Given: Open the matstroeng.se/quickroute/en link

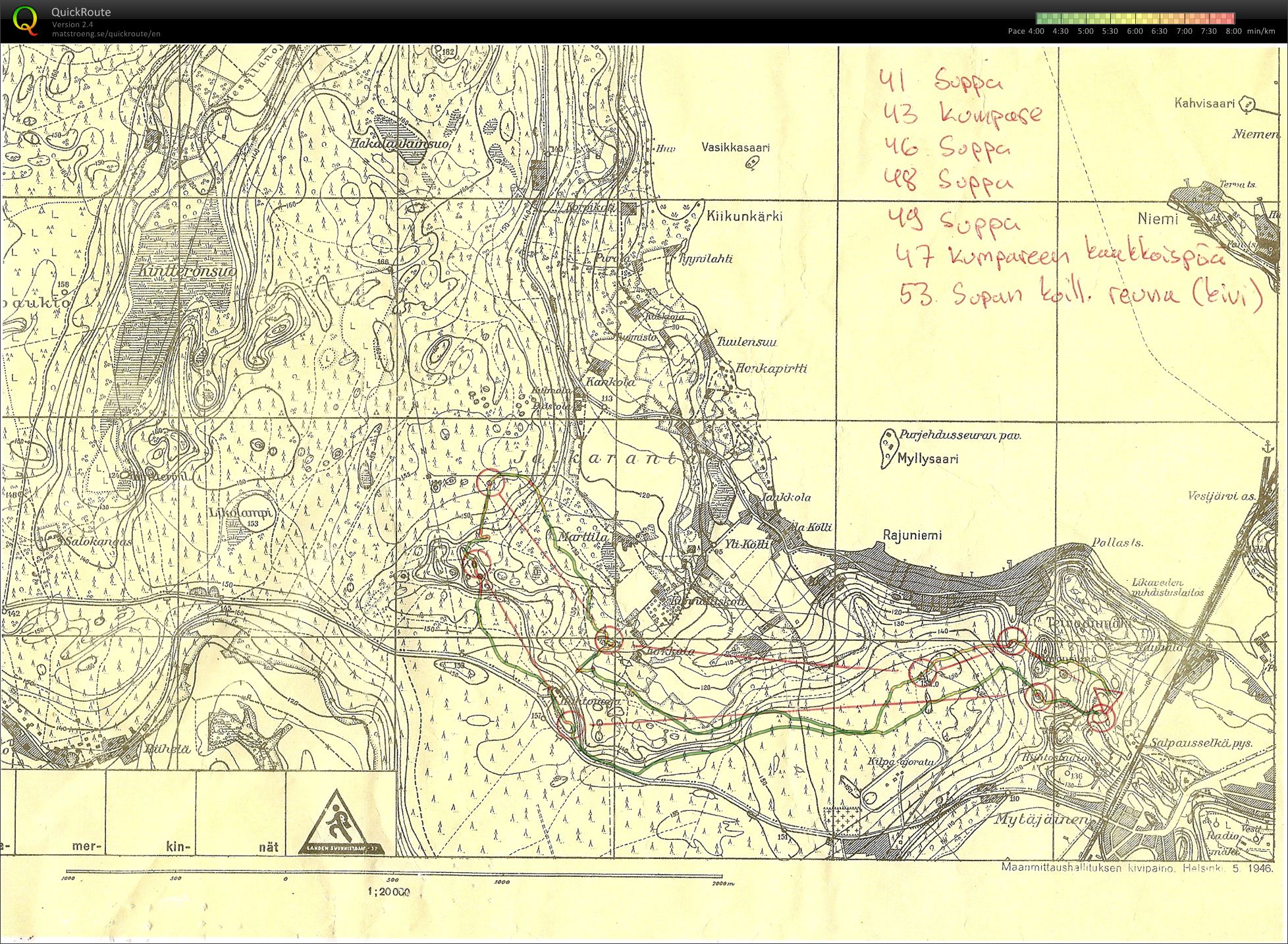Looking at the screenshot, I should coord(106,34).
